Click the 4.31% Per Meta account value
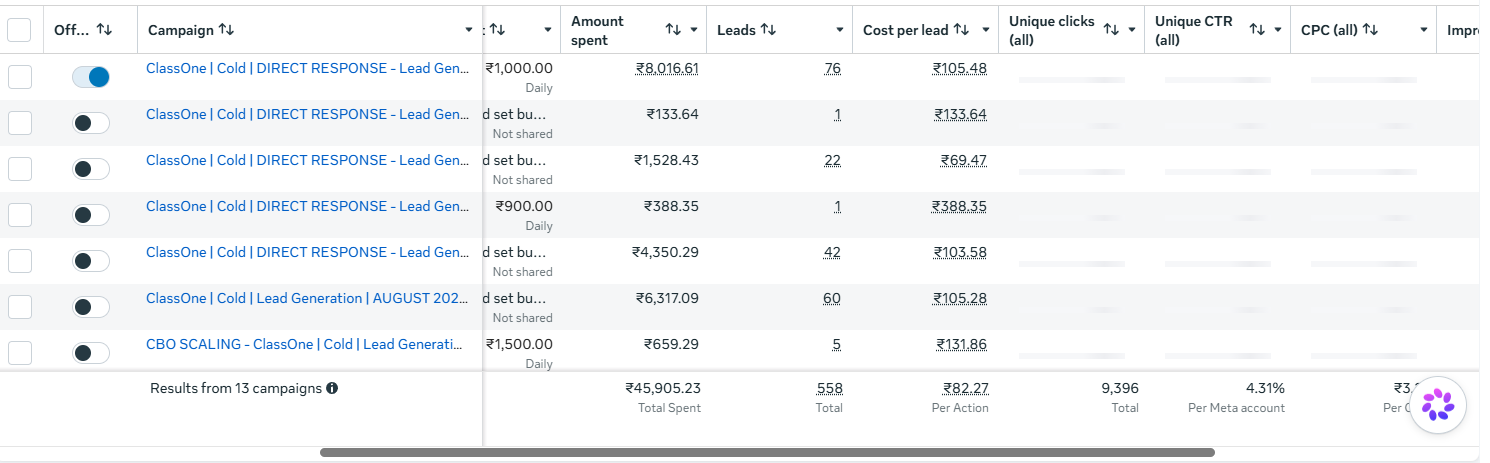The image size is (1490, 463). [1265, 388]
